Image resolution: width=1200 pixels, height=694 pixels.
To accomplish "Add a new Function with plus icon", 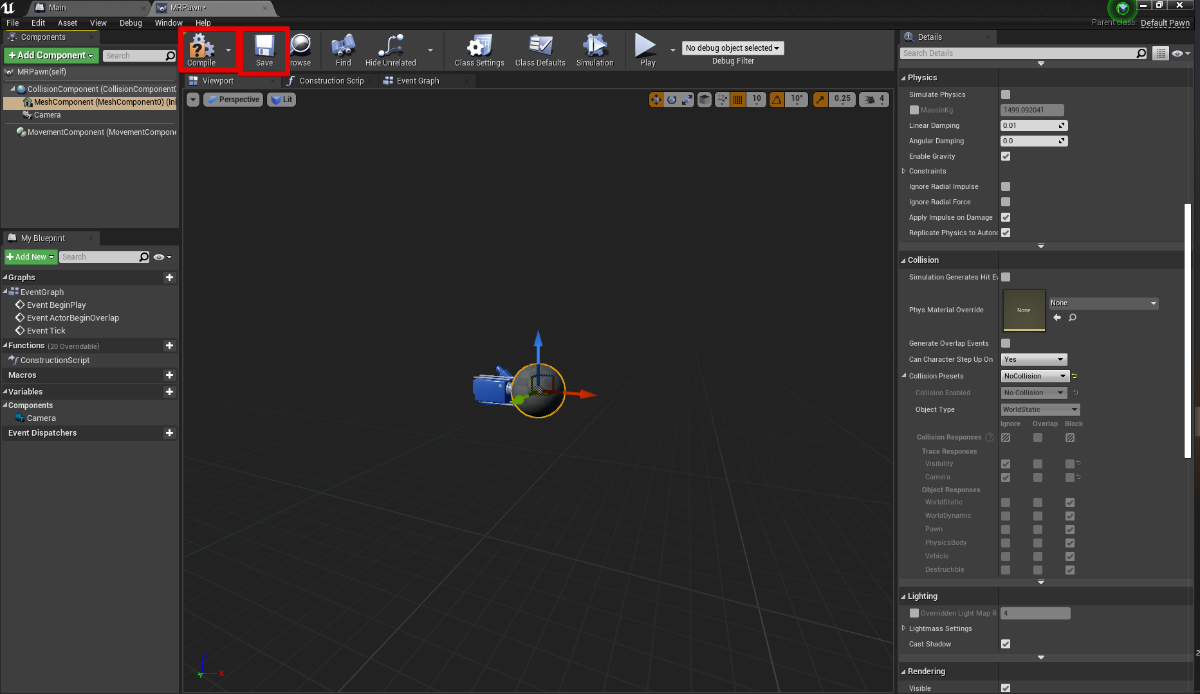I will click(x=169, y=346).
